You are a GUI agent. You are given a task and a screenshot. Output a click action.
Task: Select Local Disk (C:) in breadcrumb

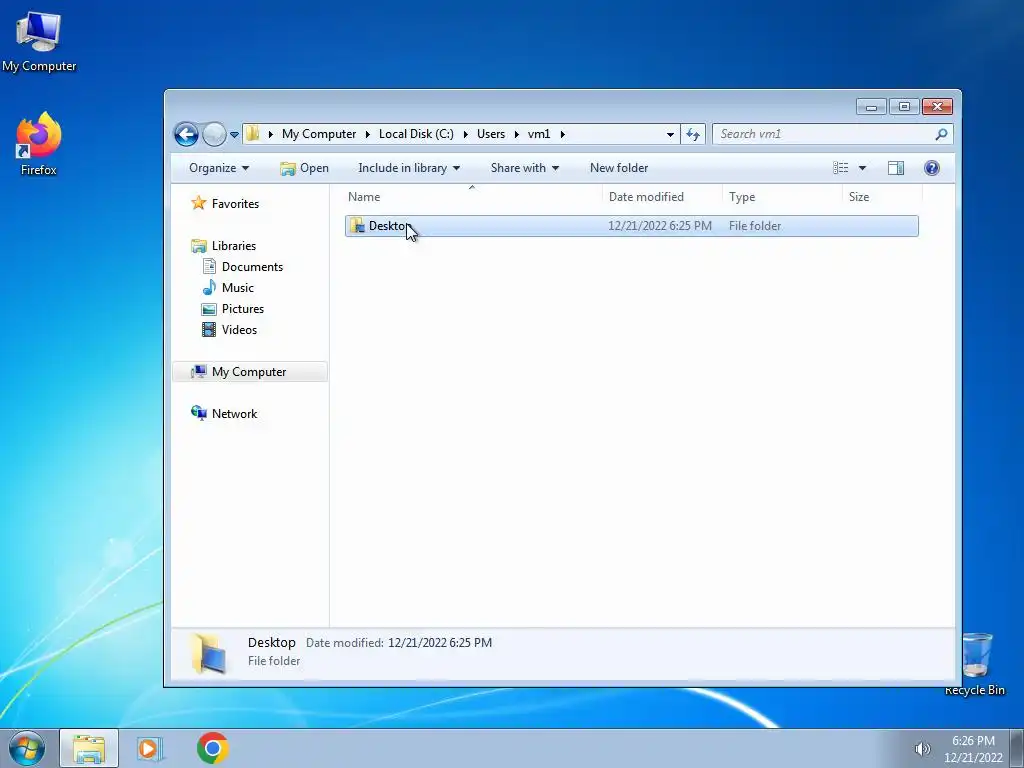coord(416,134)
